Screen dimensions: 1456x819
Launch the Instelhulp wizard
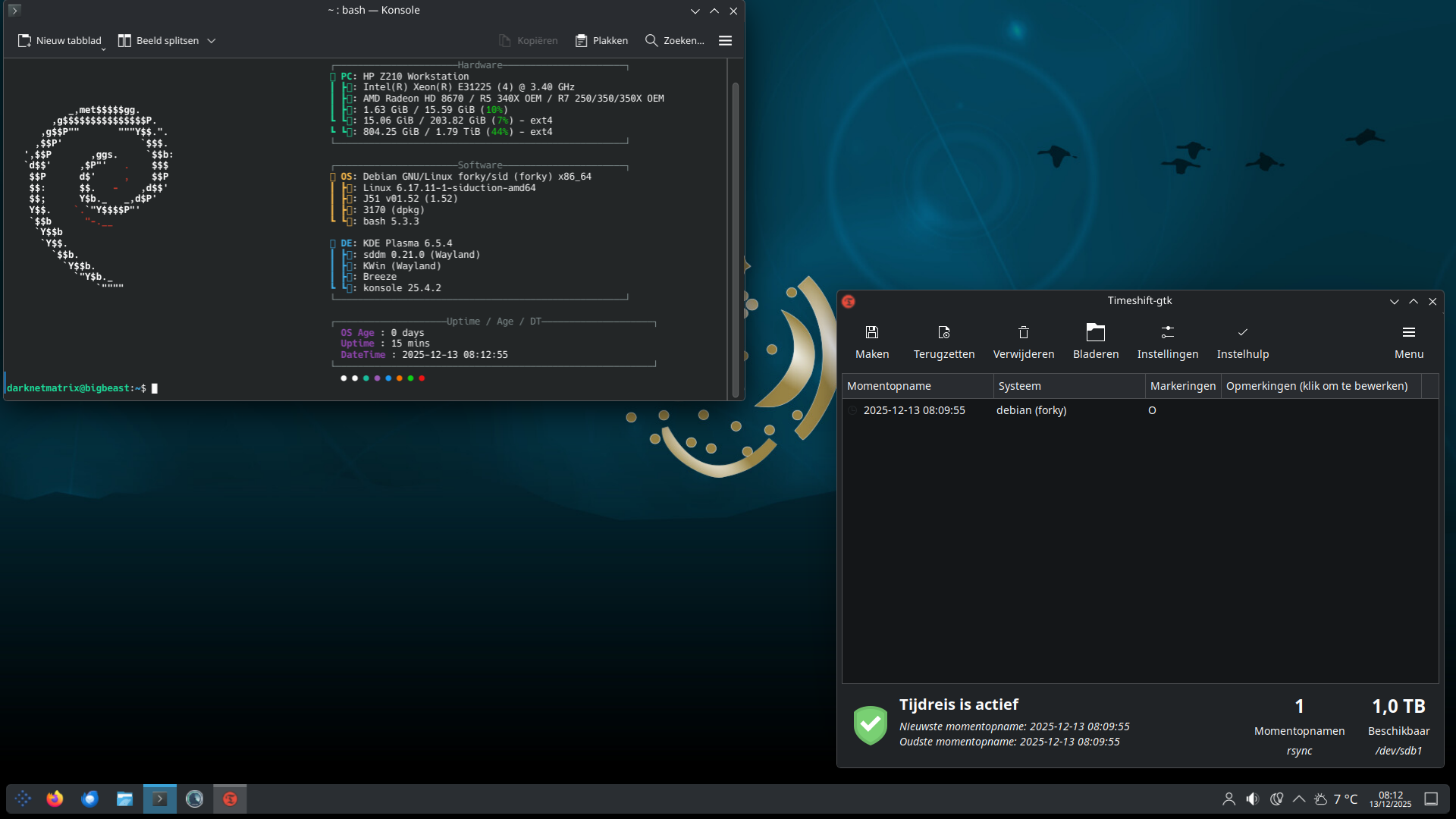point(1243,342)
